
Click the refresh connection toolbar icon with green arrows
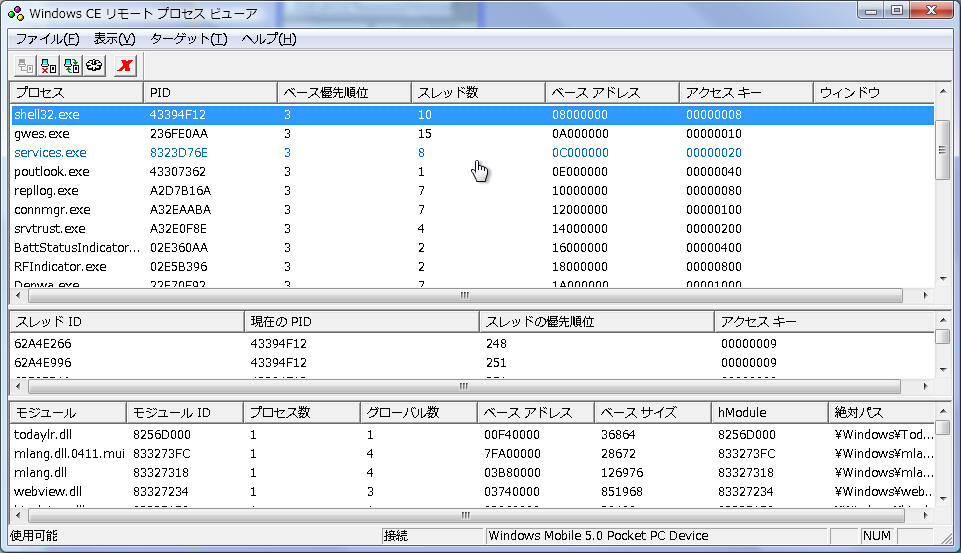[x=72, y=66]
